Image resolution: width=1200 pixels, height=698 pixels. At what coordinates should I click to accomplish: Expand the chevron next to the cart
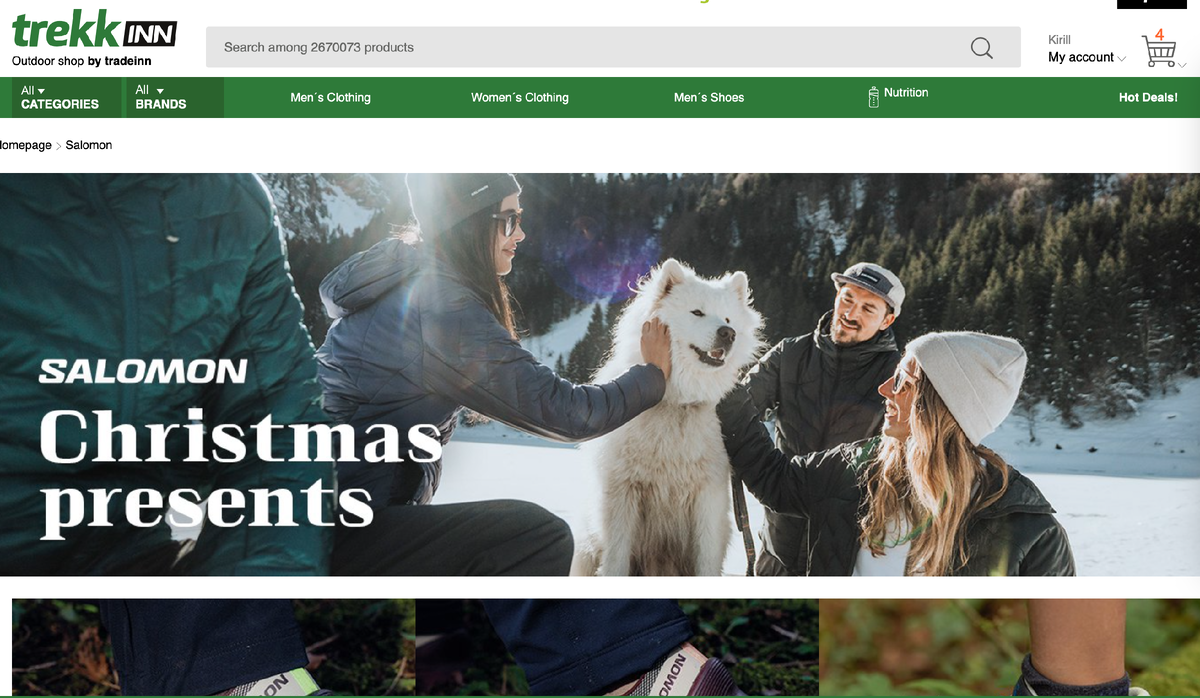pos(1183,65)
